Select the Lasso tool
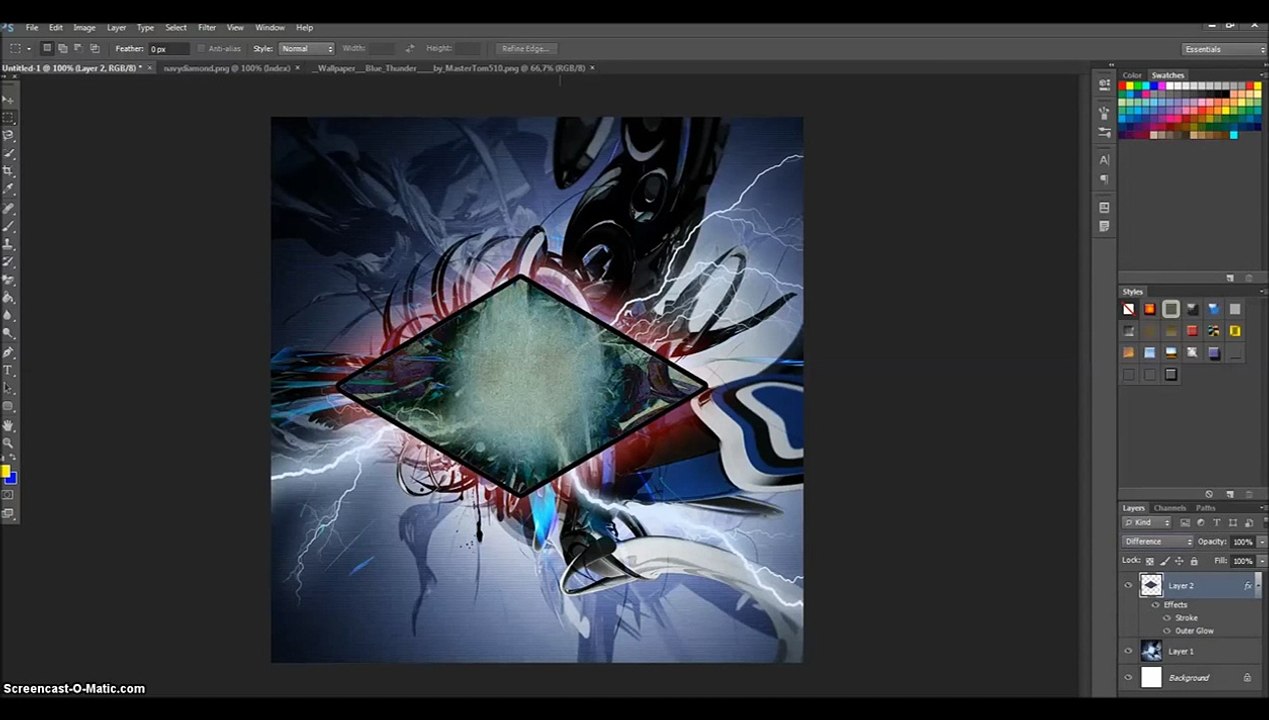 (x=10, y=135)
